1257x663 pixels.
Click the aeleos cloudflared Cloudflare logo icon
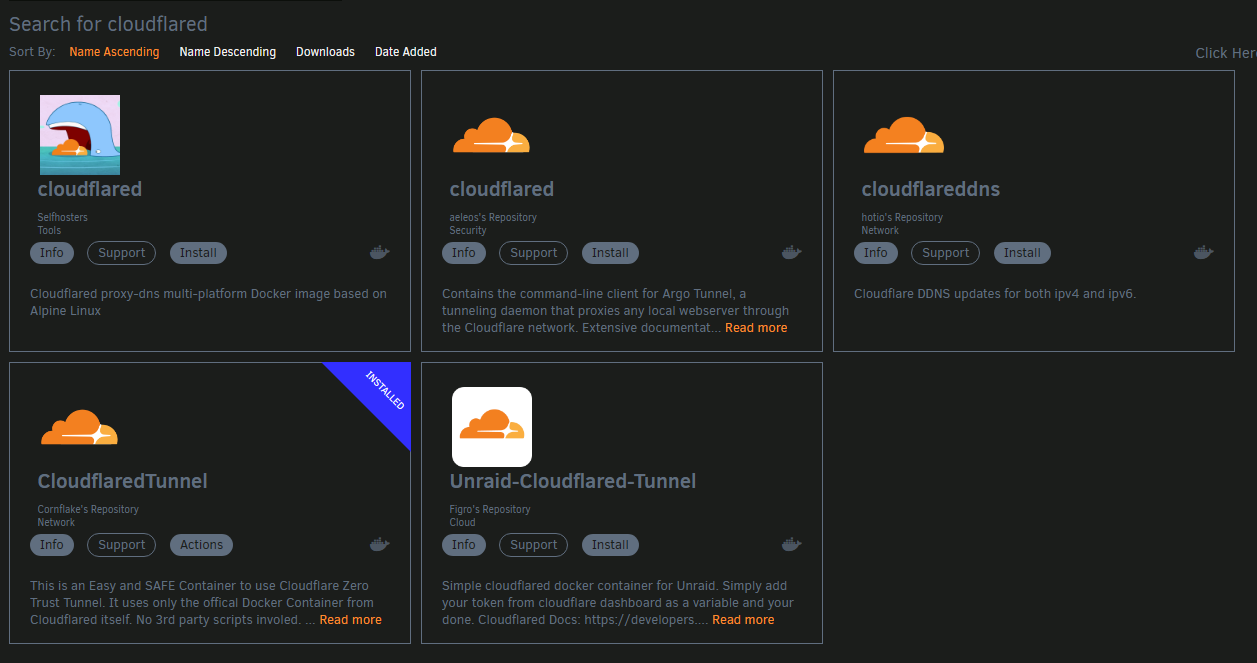pyautogui.click(x=491, y=135)
